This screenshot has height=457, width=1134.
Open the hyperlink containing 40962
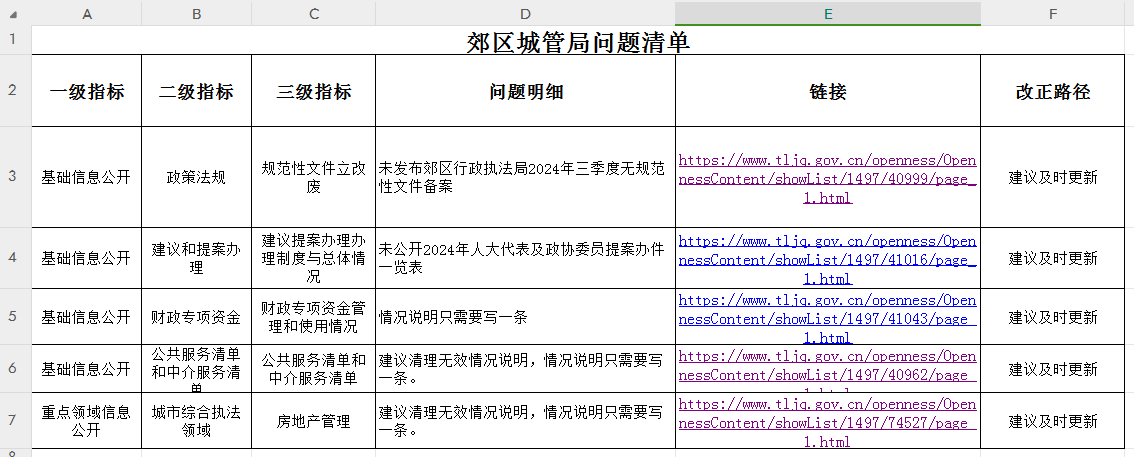pos(827,367)
